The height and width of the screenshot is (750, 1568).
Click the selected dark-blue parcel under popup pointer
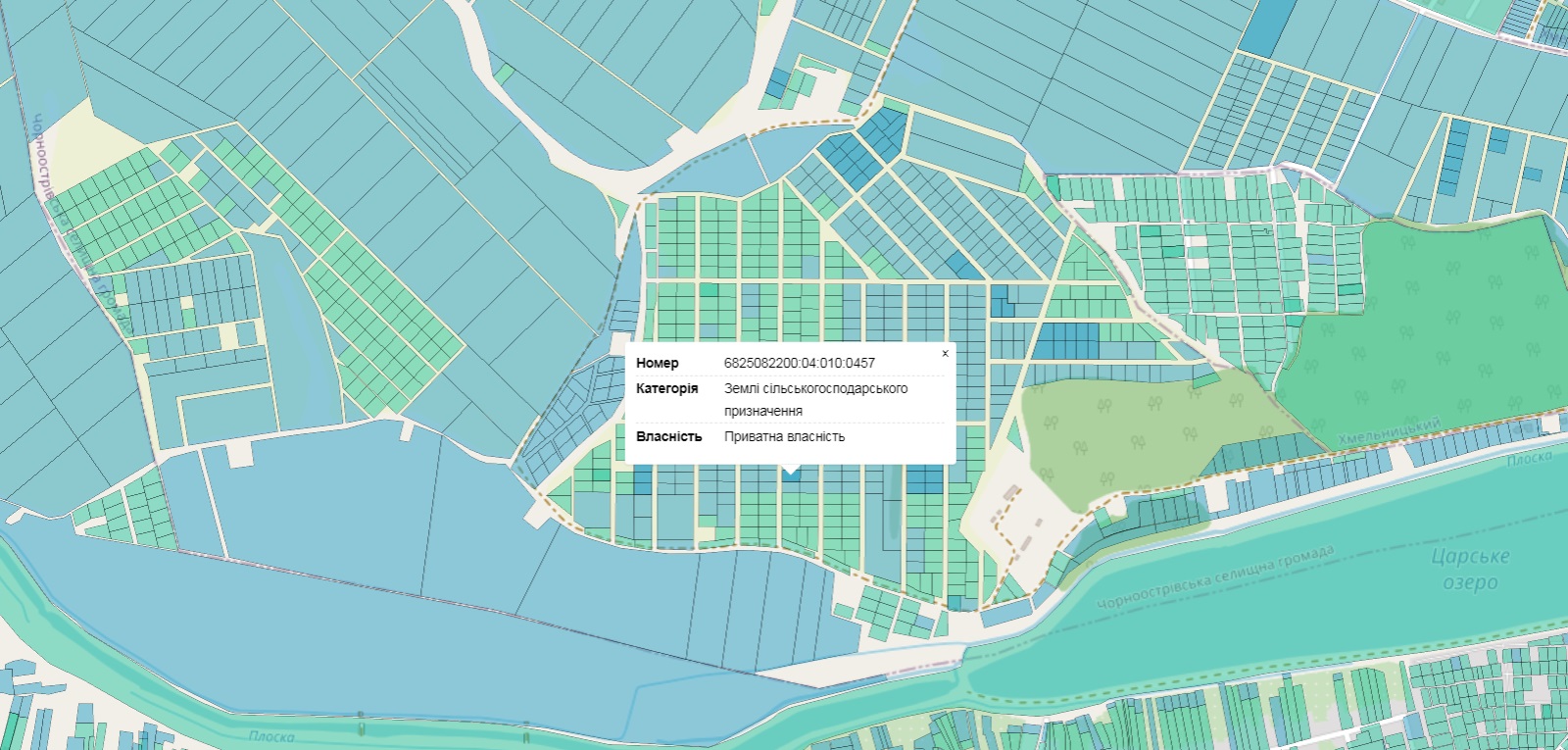point(792,475)
